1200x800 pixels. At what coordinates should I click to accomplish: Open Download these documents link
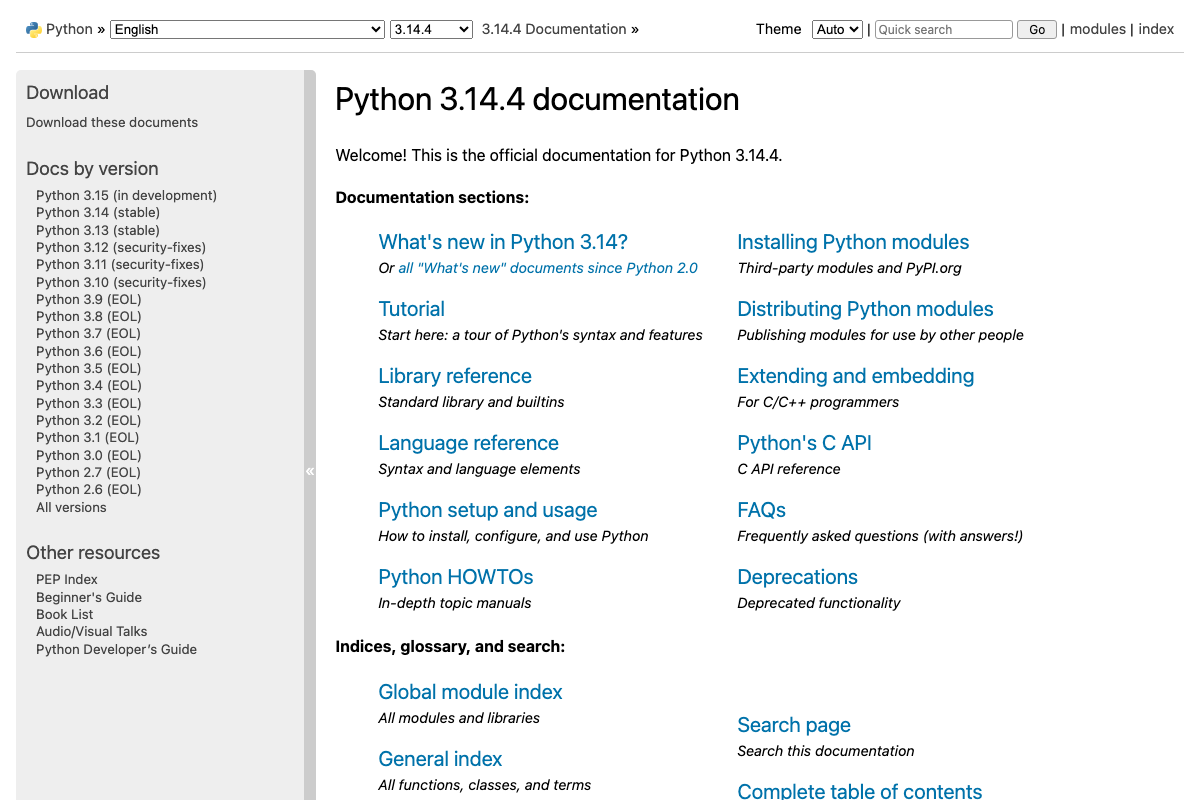point(112,122)
